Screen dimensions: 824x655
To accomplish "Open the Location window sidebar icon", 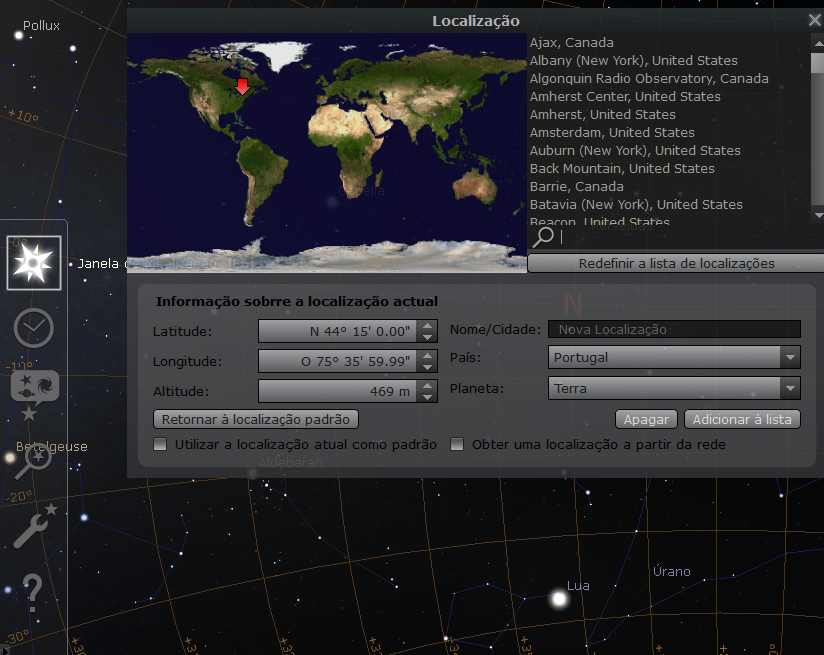I will click(x=34, y=263).
